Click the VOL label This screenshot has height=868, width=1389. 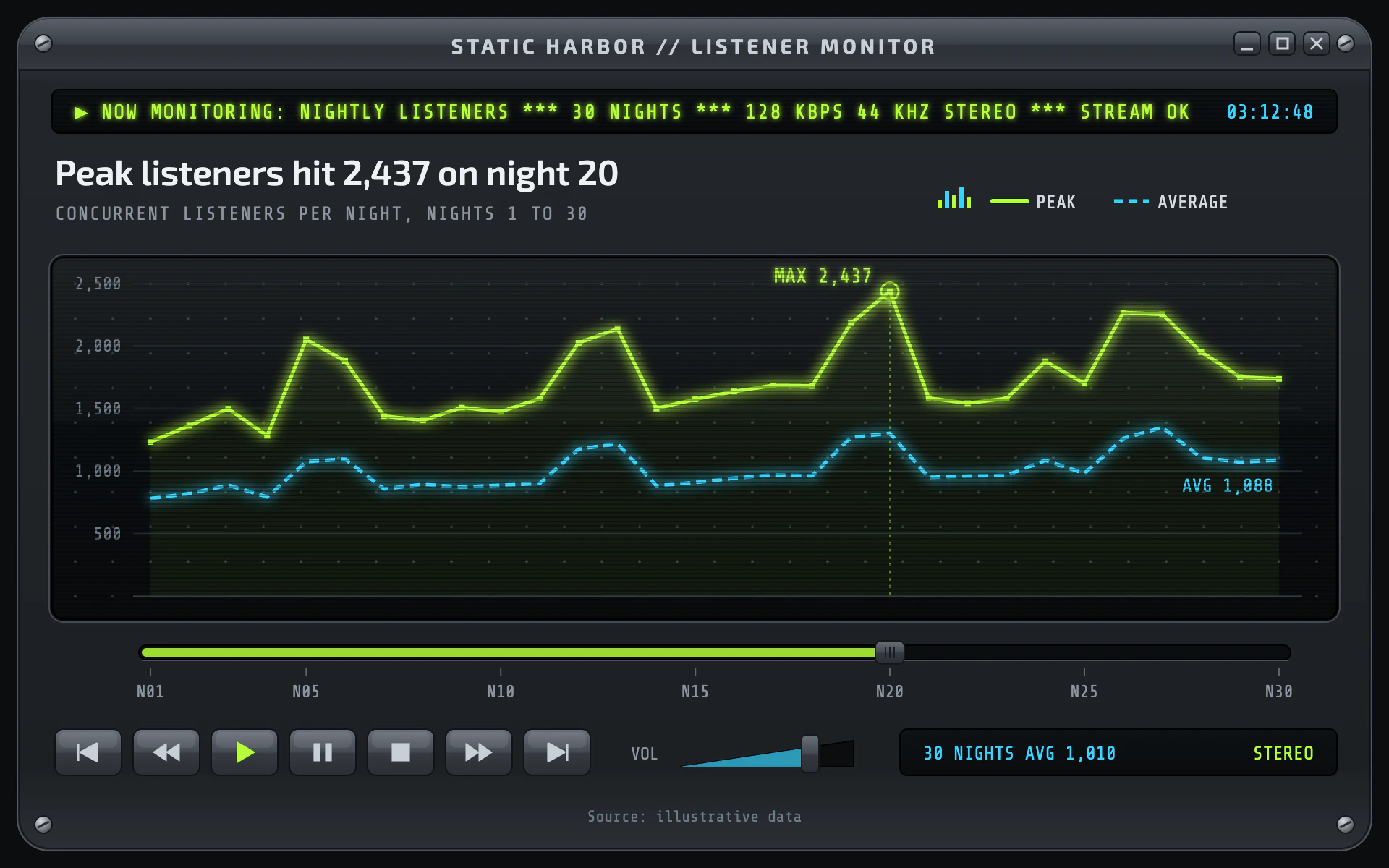click(644, 754)
